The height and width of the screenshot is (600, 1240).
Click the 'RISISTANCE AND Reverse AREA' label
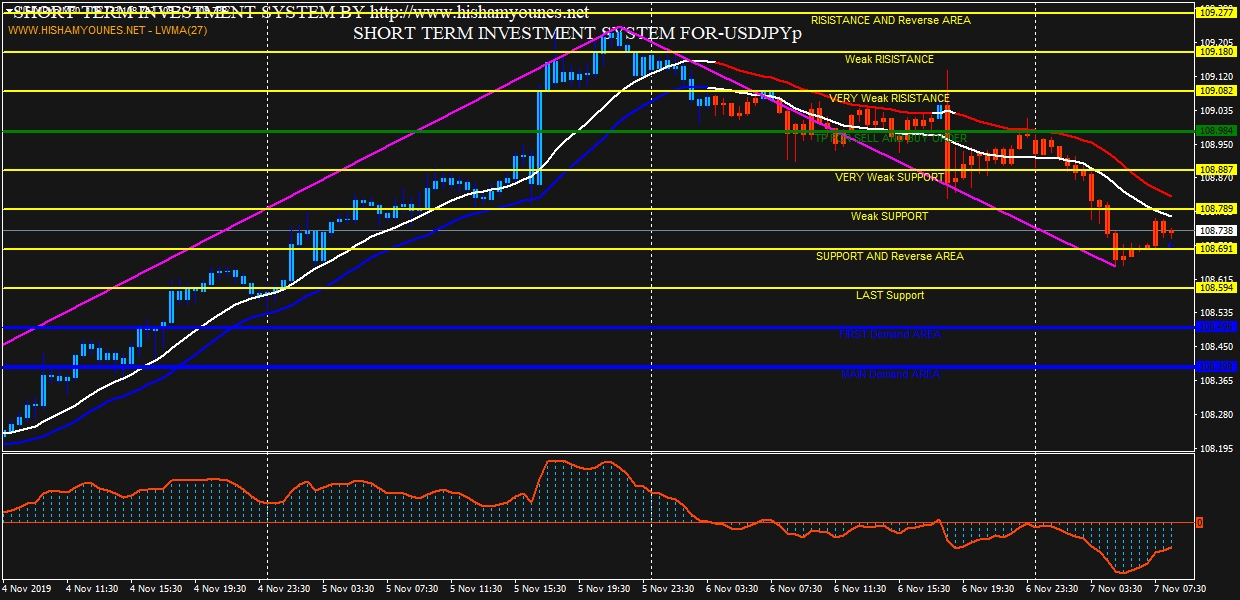890,20
